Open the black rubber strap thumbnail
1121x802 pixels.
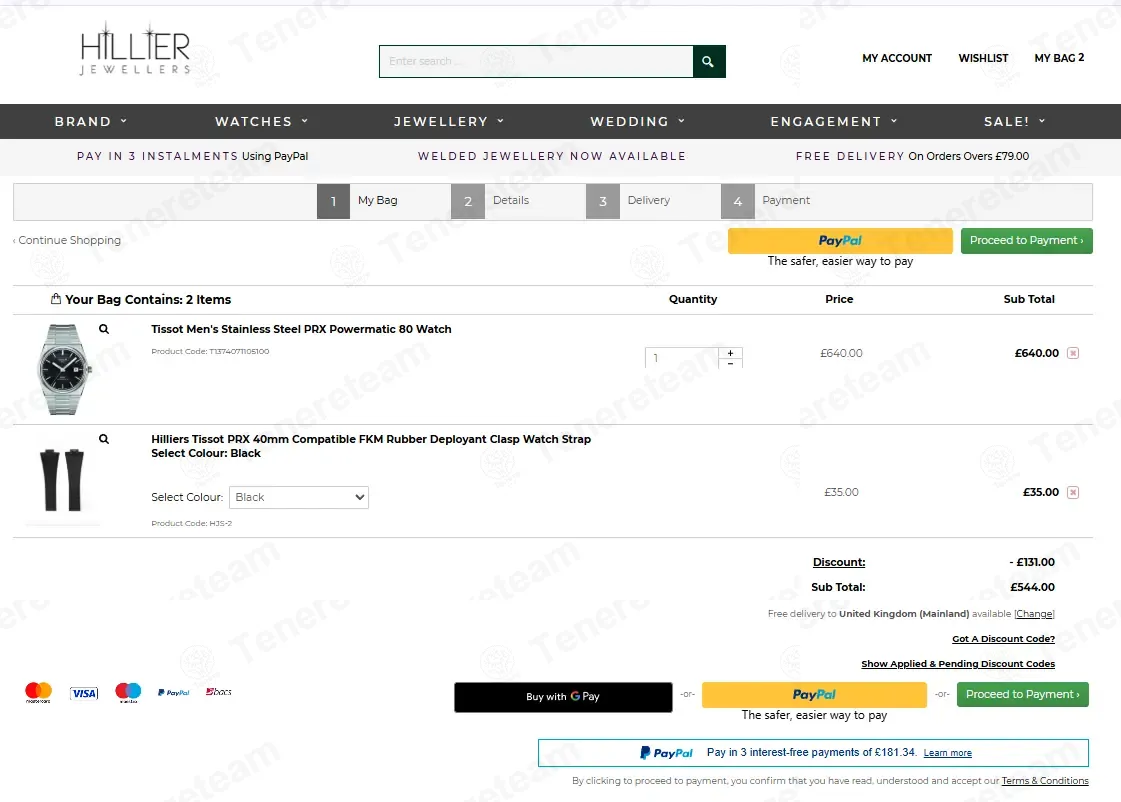[x=62, y=480]
